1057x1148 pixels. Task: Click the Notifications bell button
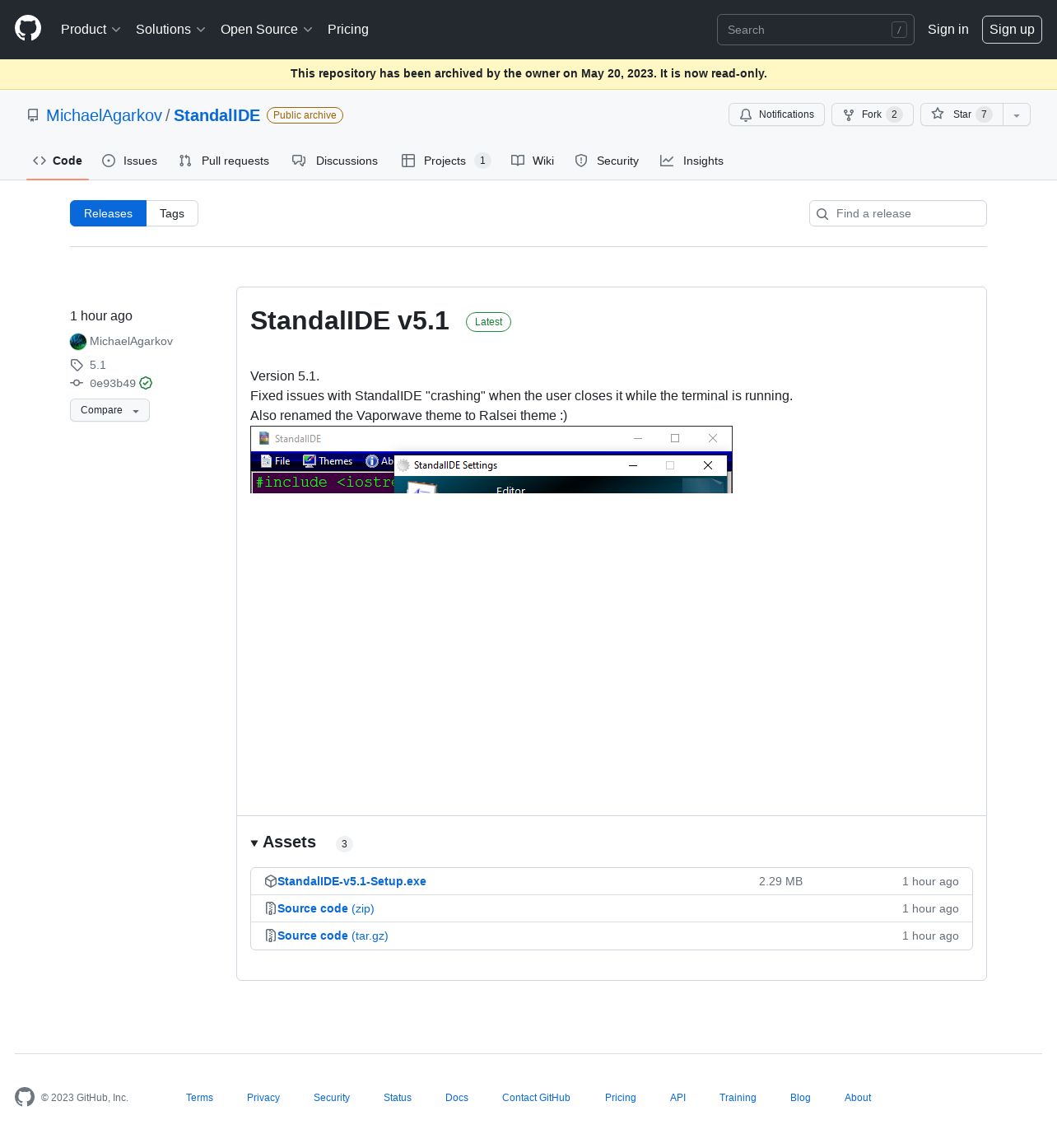click(x=776, y=114)
